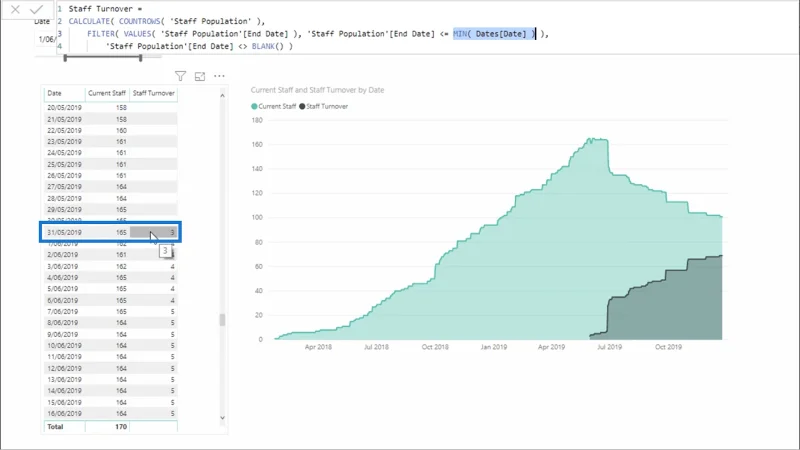Image resolution: width=800 pixels, height=450 pixels.
Task: Select the 27/05/2019 date cell
Action: coord(64,187)
